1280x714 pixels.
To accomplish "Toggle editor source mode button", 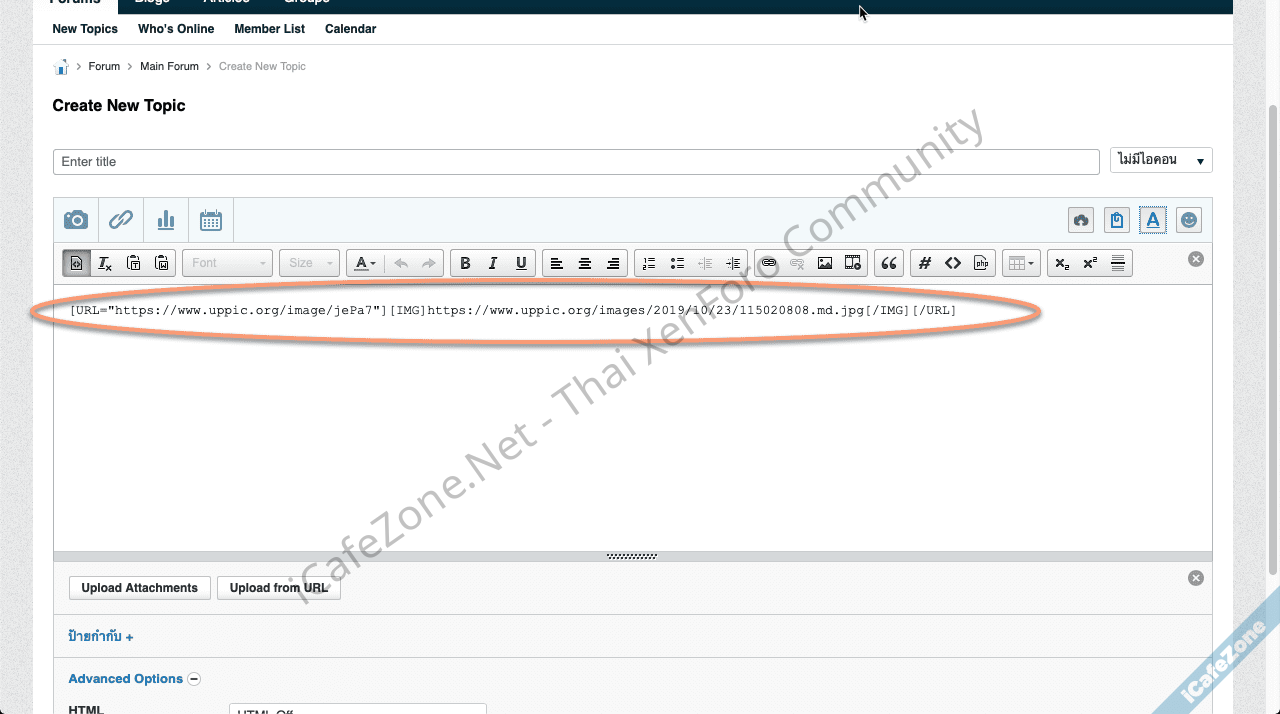I will (77, 263).
